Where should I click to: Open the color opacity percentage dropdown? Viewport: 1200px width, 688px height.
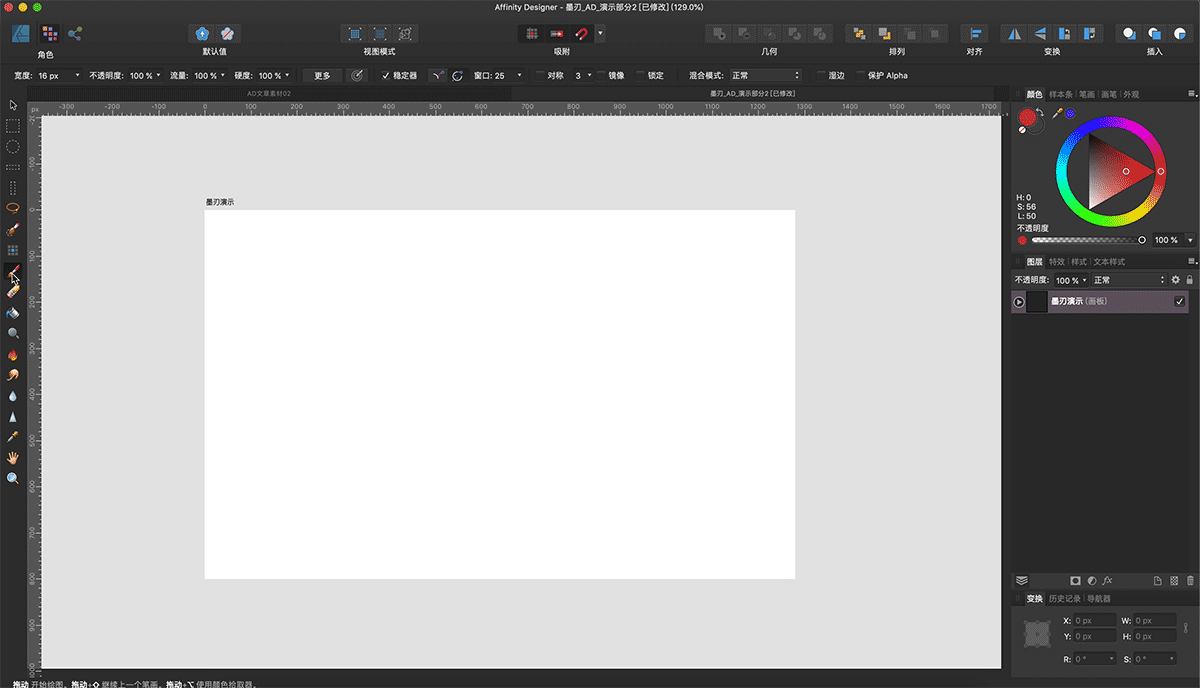coord(1189,240)
